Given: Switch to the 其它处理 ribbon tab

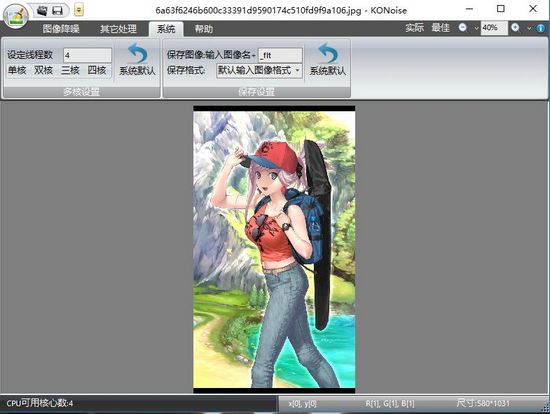Looking at the screenshot, I should tap(118, 29).
